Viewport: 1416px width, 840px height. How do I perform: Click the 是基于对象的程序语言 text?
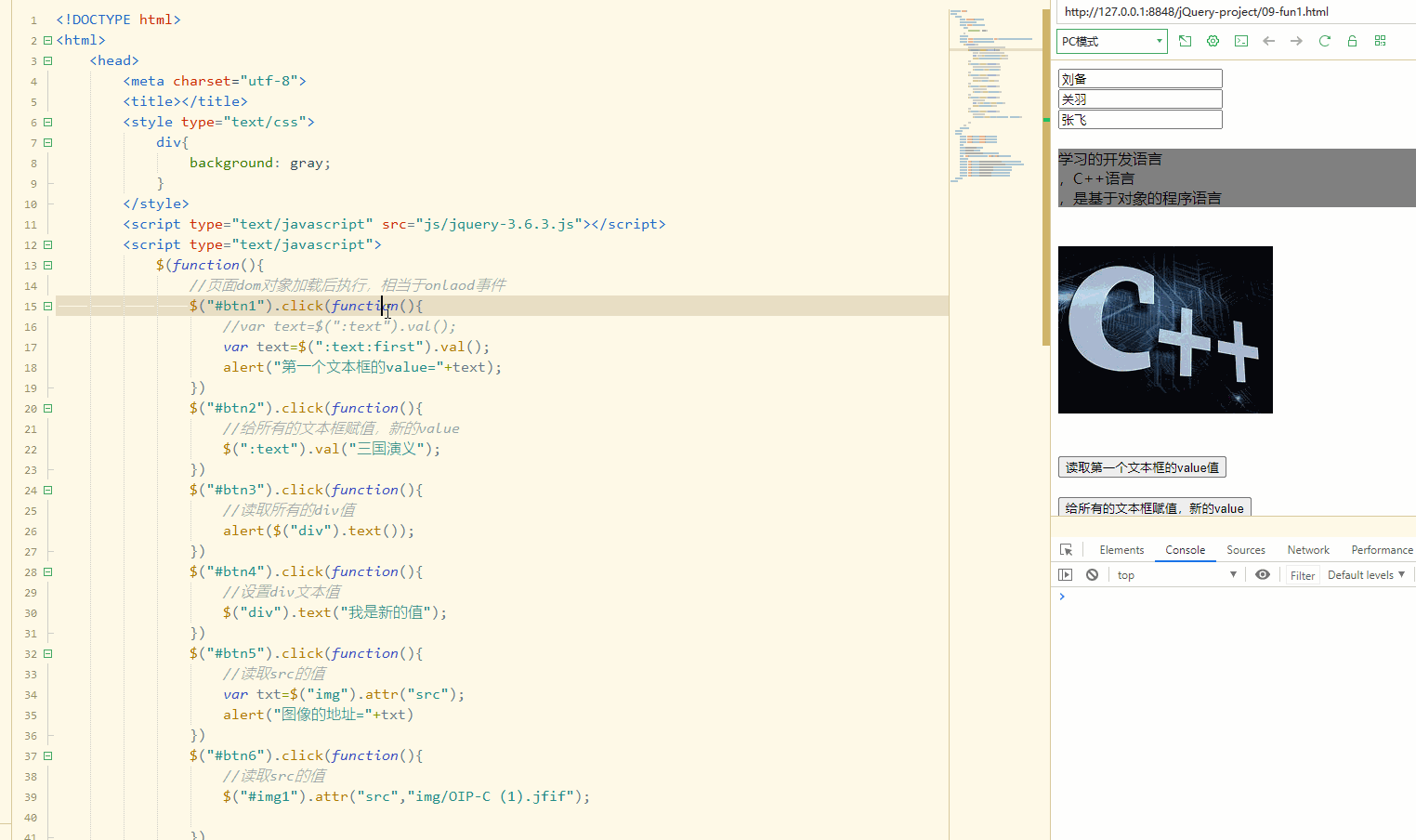click(x=1147, y=198)
